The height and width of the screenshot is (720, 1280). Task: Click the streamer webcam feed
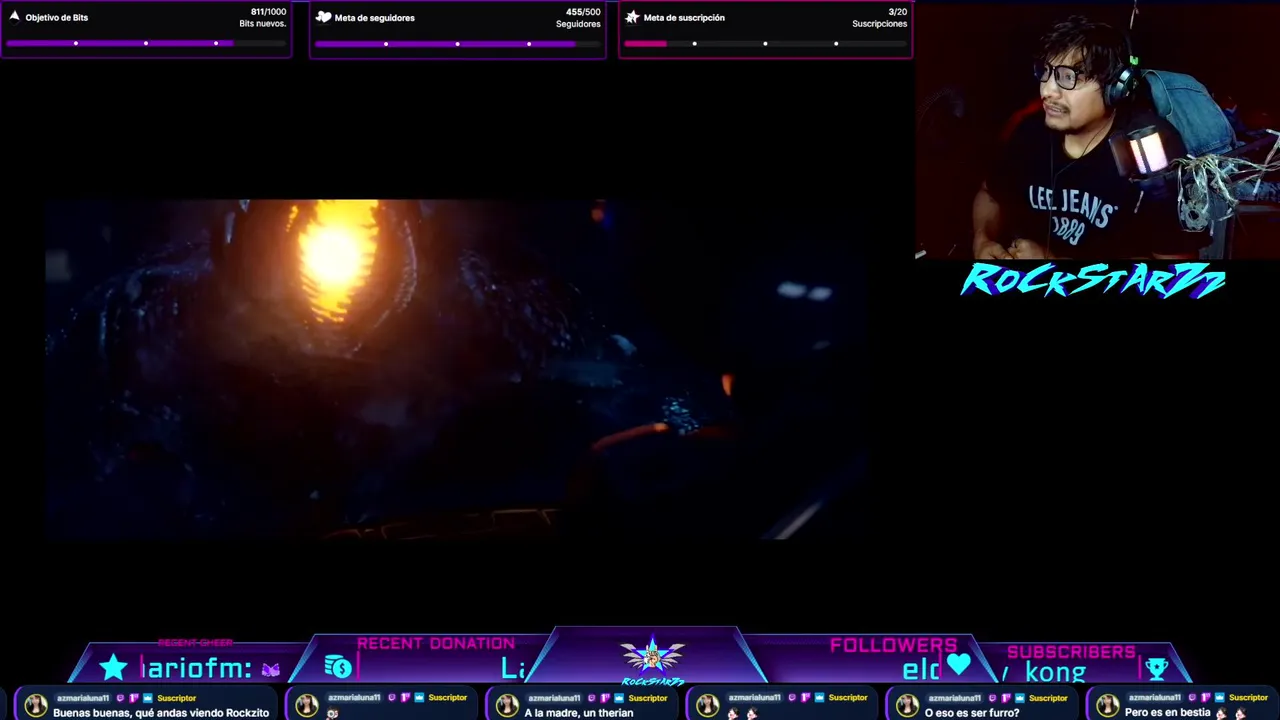click(x=1097, y=130)
